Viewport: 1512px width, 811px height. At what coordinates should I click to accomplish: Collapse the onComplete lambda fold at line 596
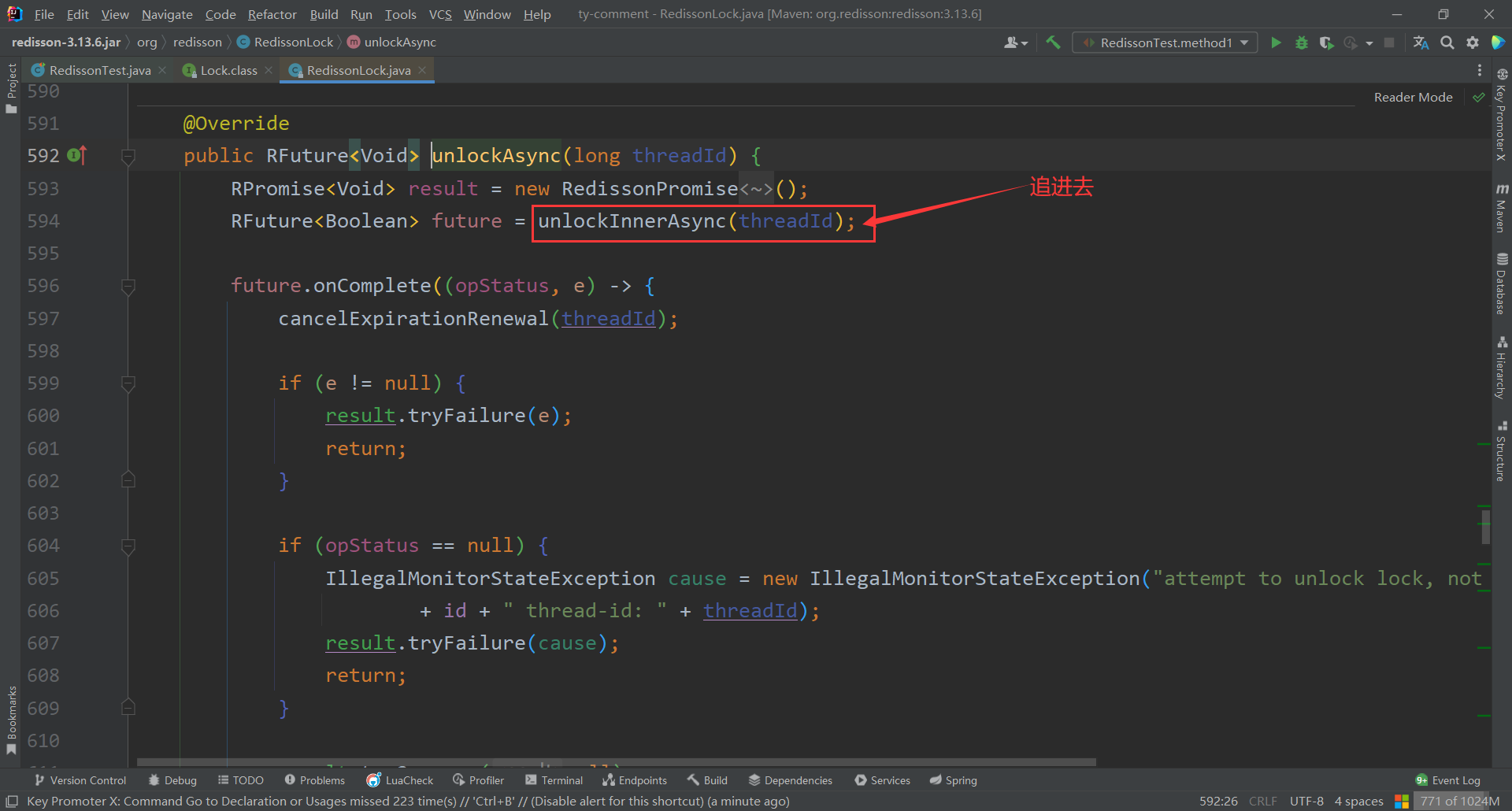coord(128,286)
